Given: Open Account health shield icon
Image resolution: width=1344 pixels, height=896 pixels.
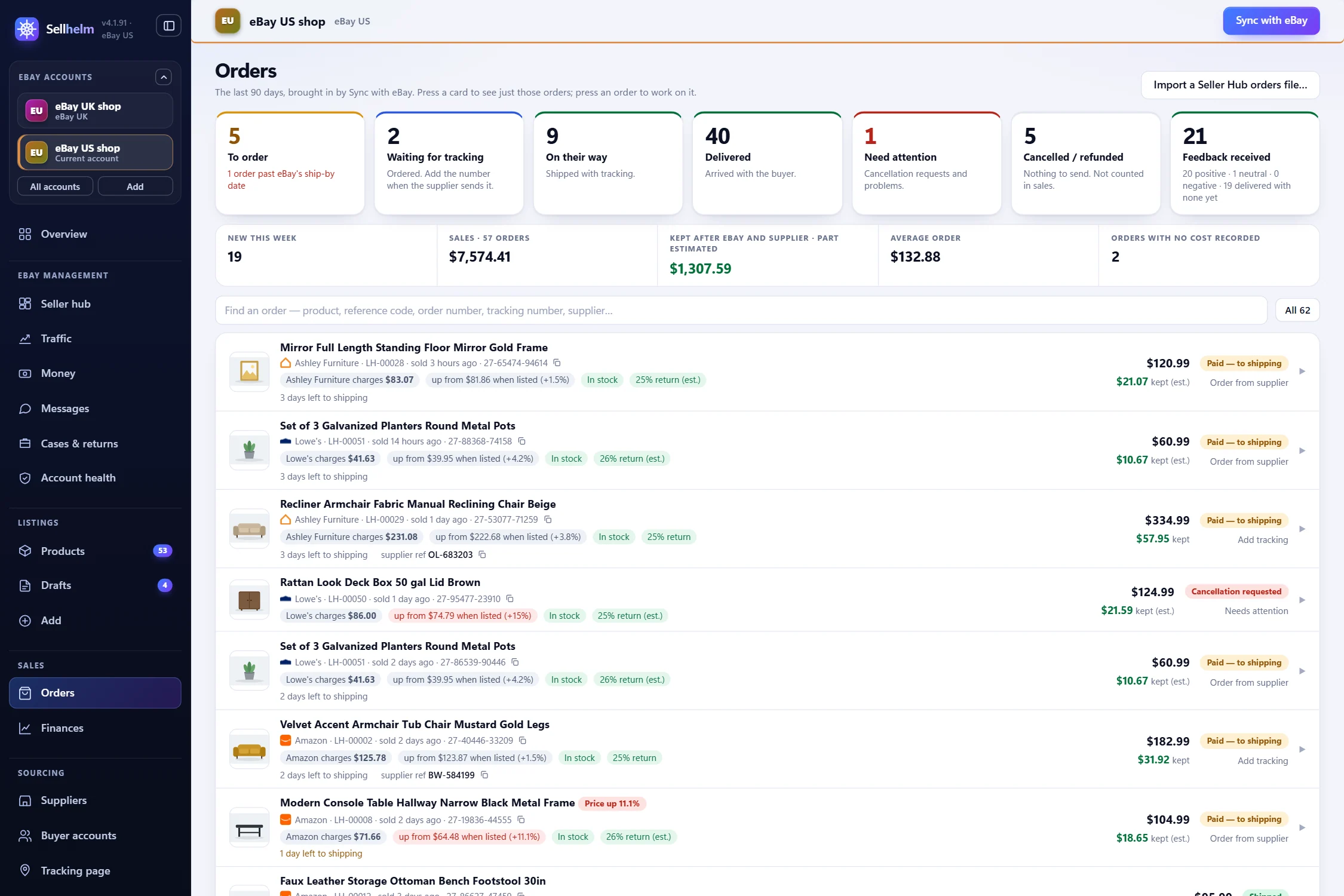Looking at the screenshot, I should tap(25, 478).
